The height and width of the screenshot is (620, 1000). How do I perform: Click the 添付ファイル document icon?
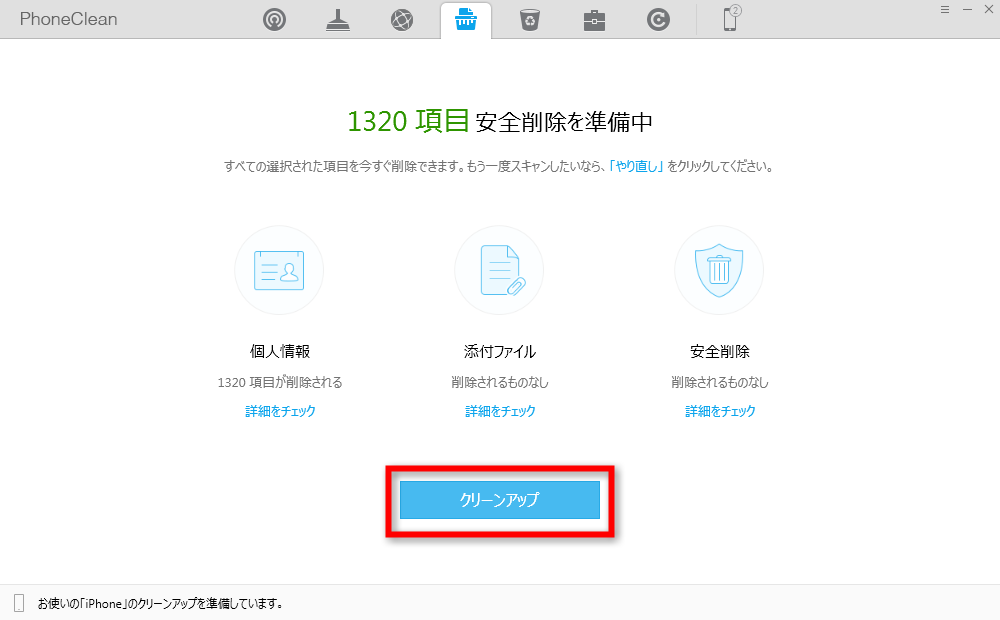click(499, 270)
